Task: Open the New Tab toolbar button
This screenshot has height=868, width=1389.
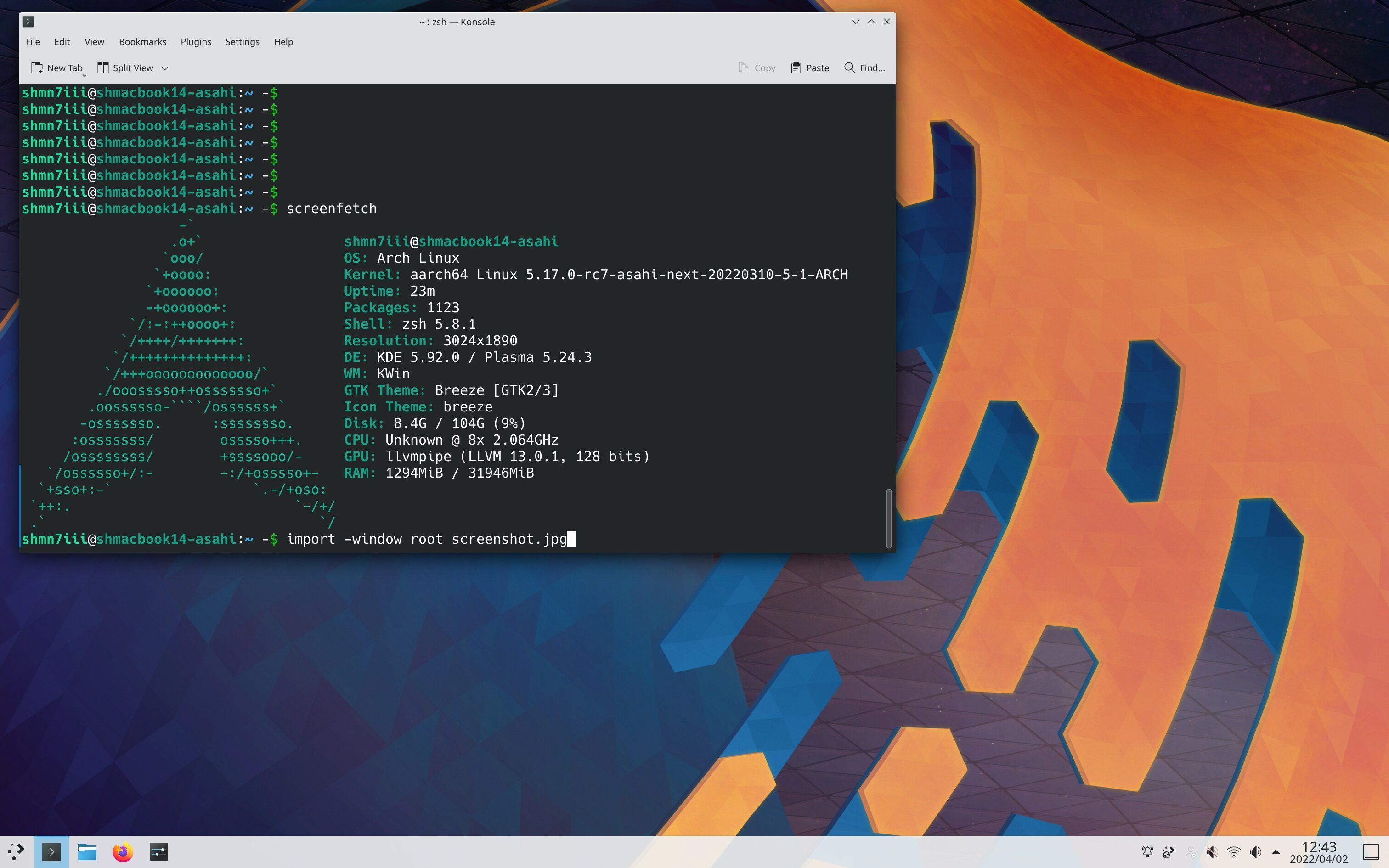Action: (x=56, y=68)
